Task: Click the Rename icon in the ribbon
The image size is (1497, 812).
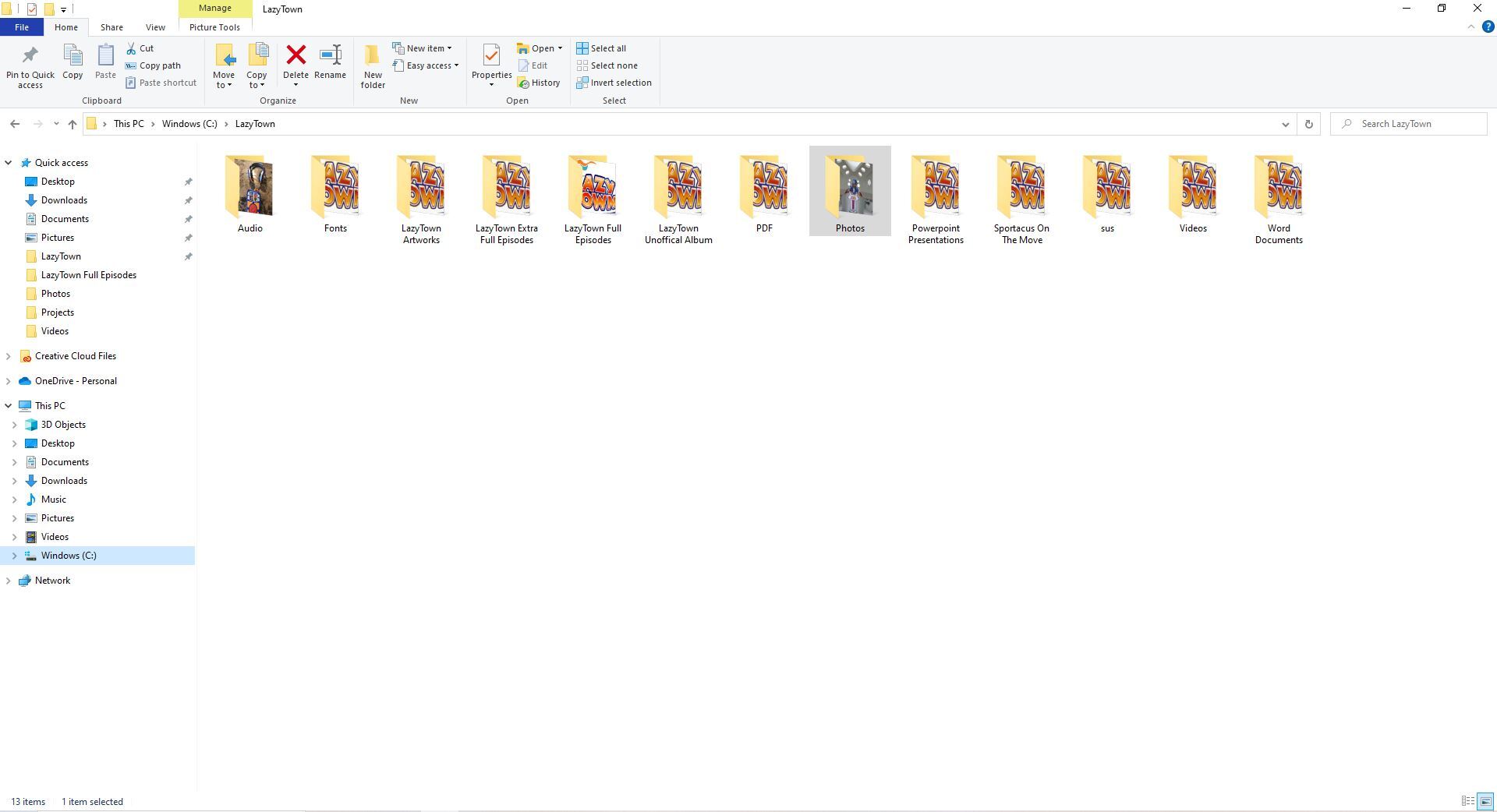Action: (330, 56)
